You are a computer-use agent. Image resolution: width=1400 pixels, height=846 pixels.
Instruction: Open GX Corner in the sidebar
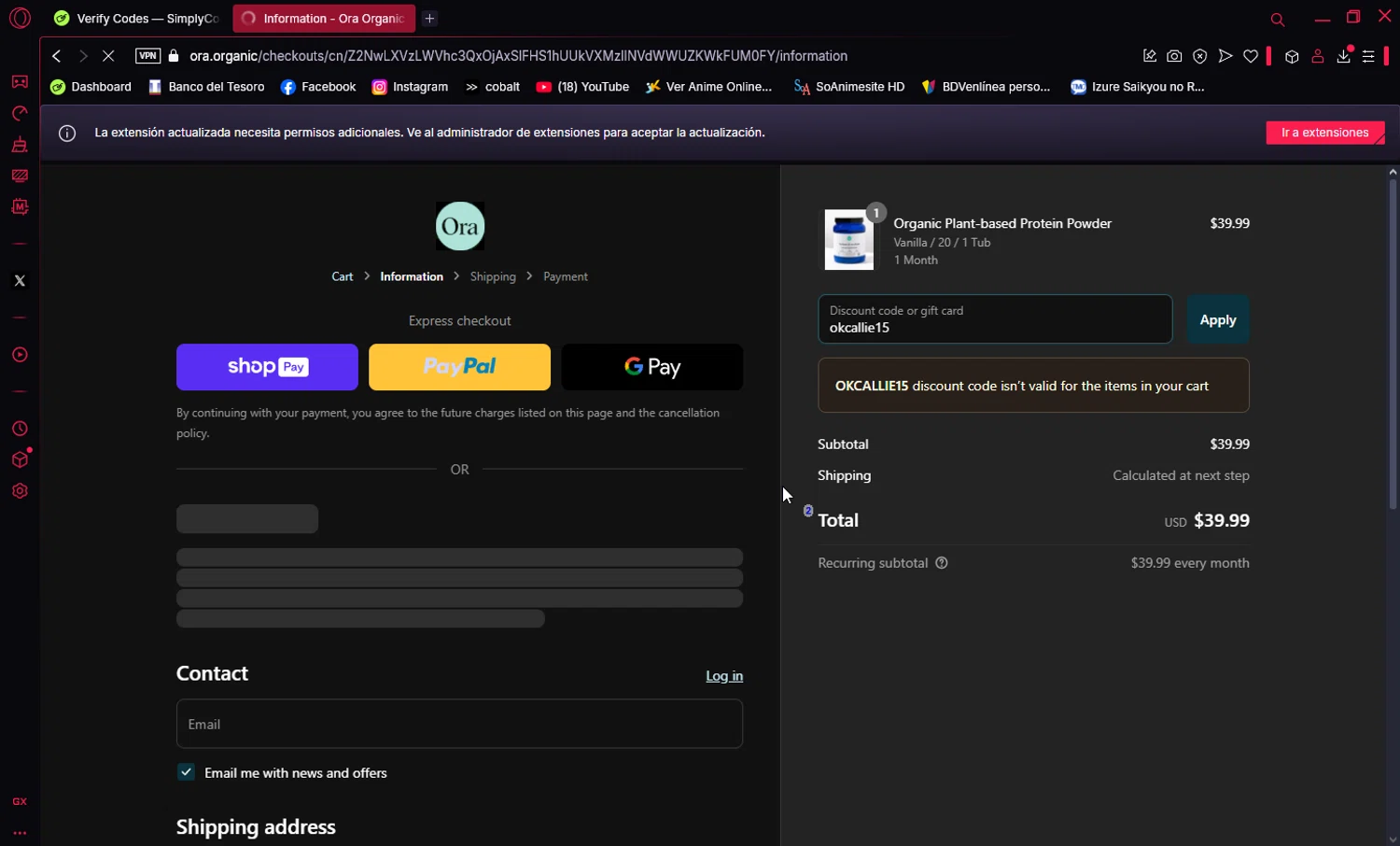point(20,82)
